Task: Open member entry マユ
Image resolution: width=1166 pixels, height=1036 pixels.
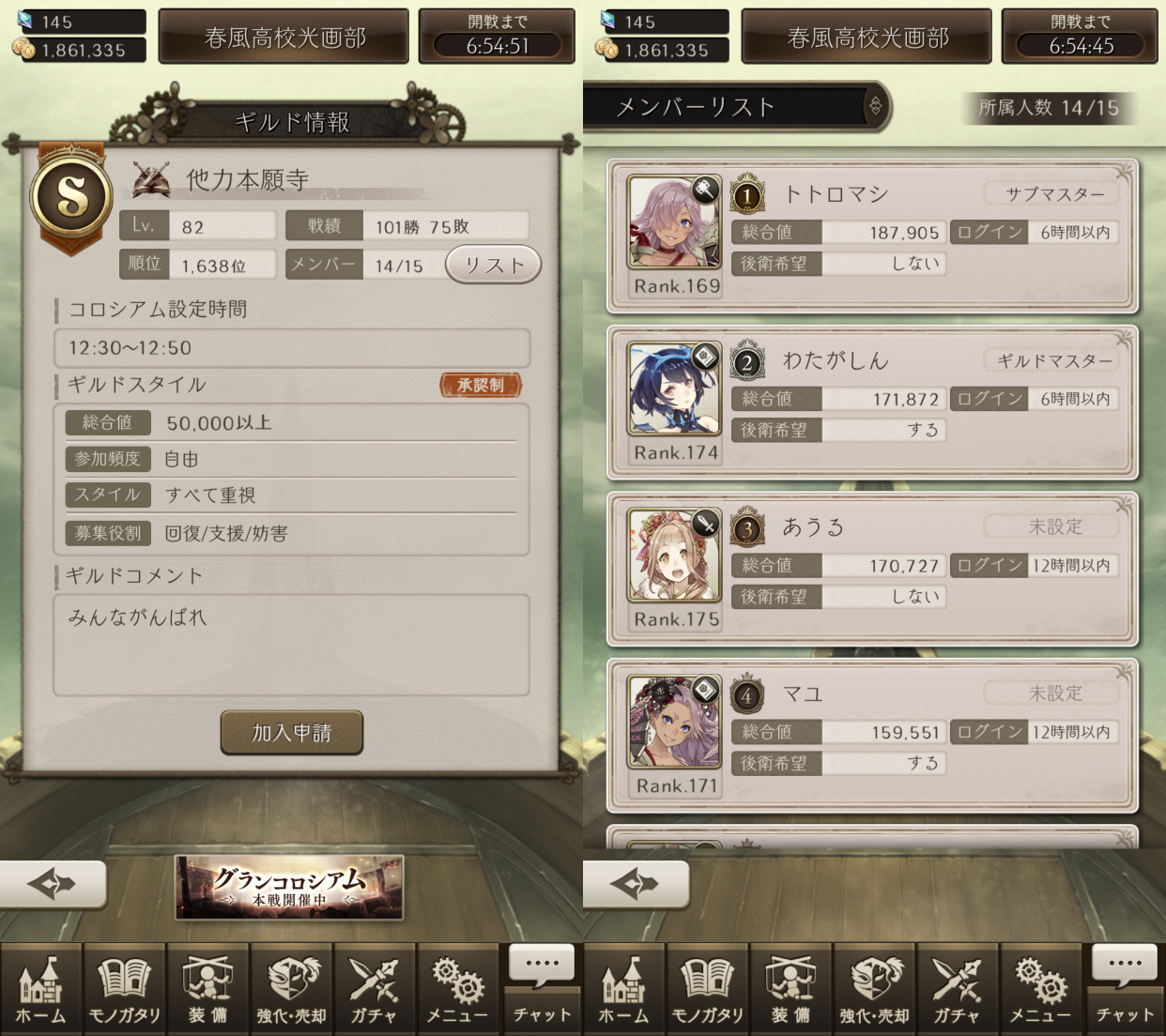Action: pyautogui.click(x=872, y=736)
